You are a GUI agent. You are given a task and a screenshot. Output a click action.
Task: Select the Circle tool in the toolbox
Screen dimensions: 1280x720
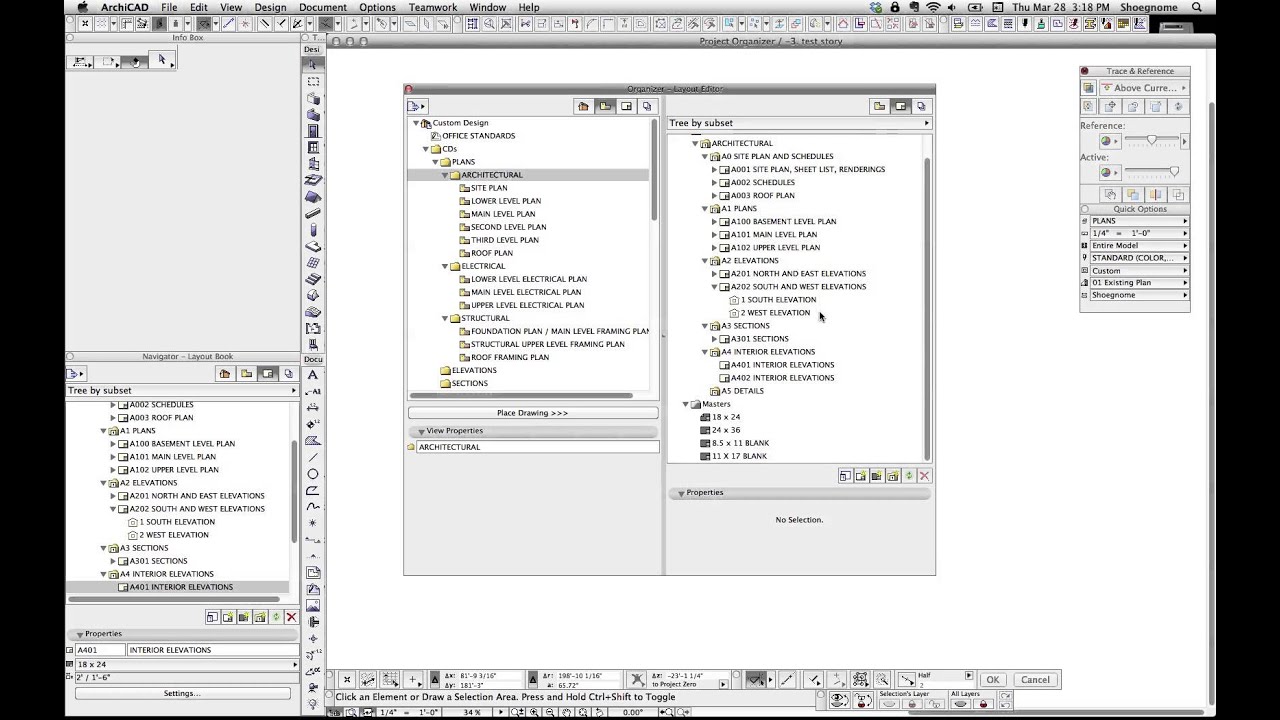[x=313, y=474]
